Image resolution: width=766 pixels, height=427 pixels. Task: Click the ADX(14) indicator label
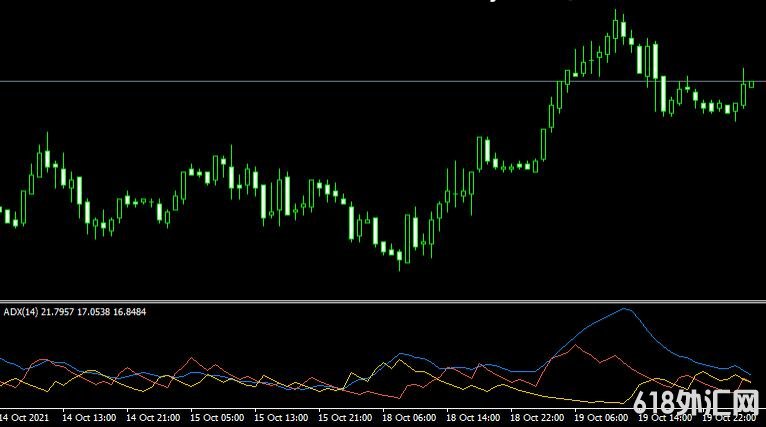[21, 312]
